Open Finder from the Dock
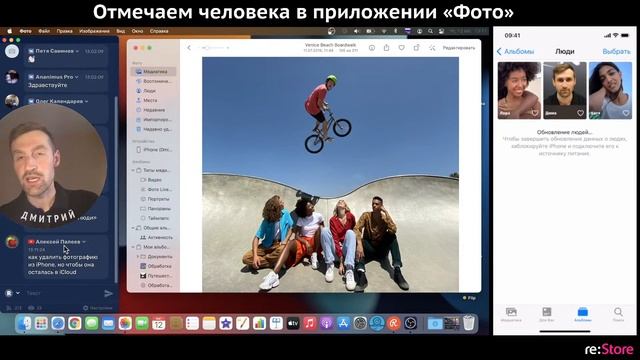This screenshot has height=360, width=640. click(24, 323)
